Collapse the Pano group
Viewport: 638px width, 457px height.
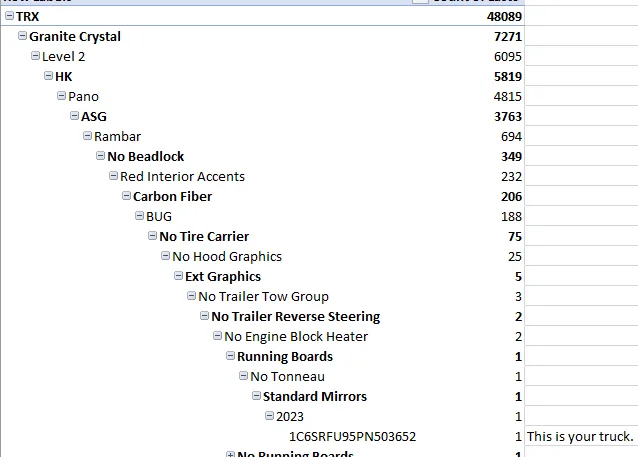61,96
